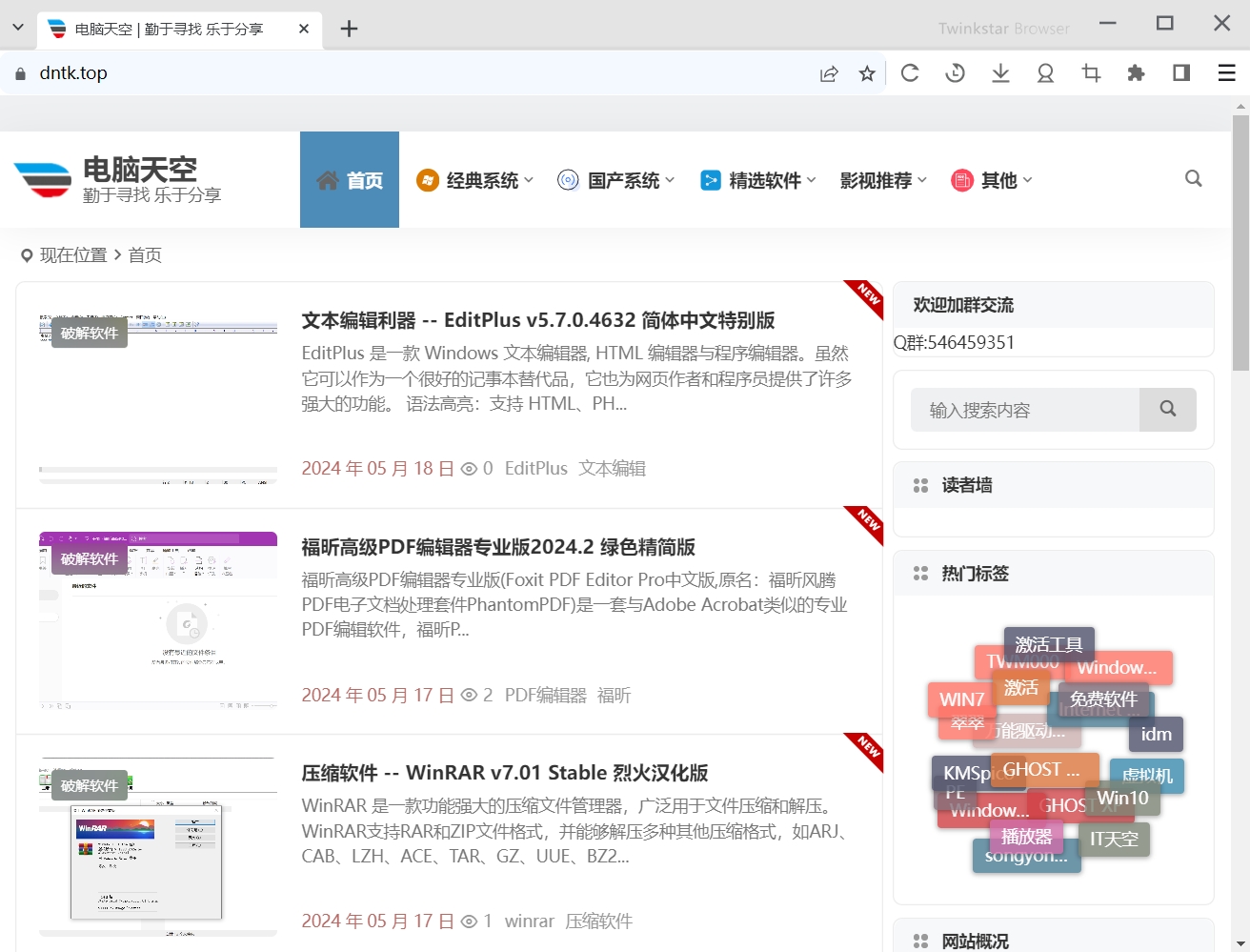Reload the current page
Image resolution: width=1250 pixels, height=952 pixels.
(910, 73)
